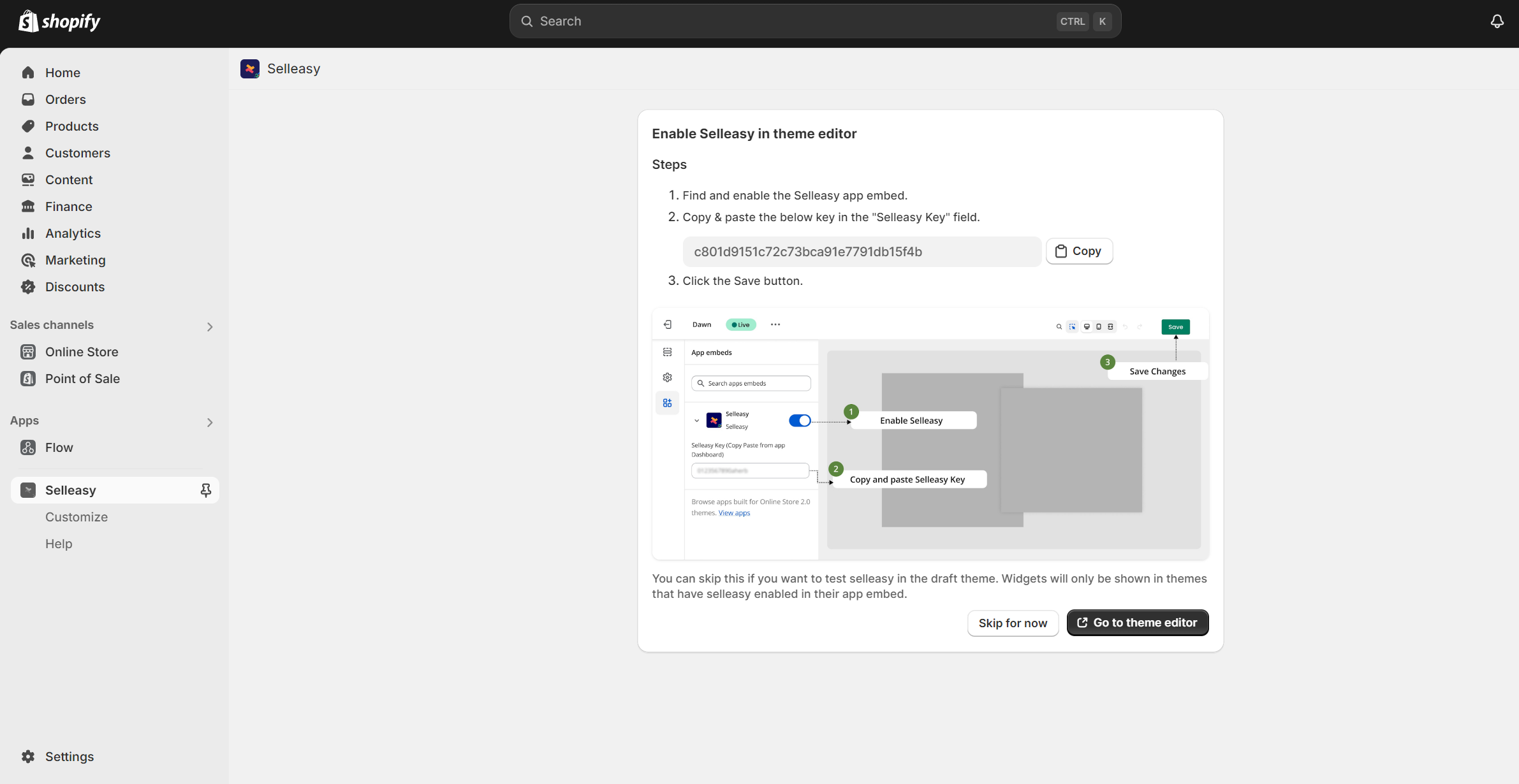Open the Flow app icon
Screen dimensions: 1519x784
coord(29,447)
